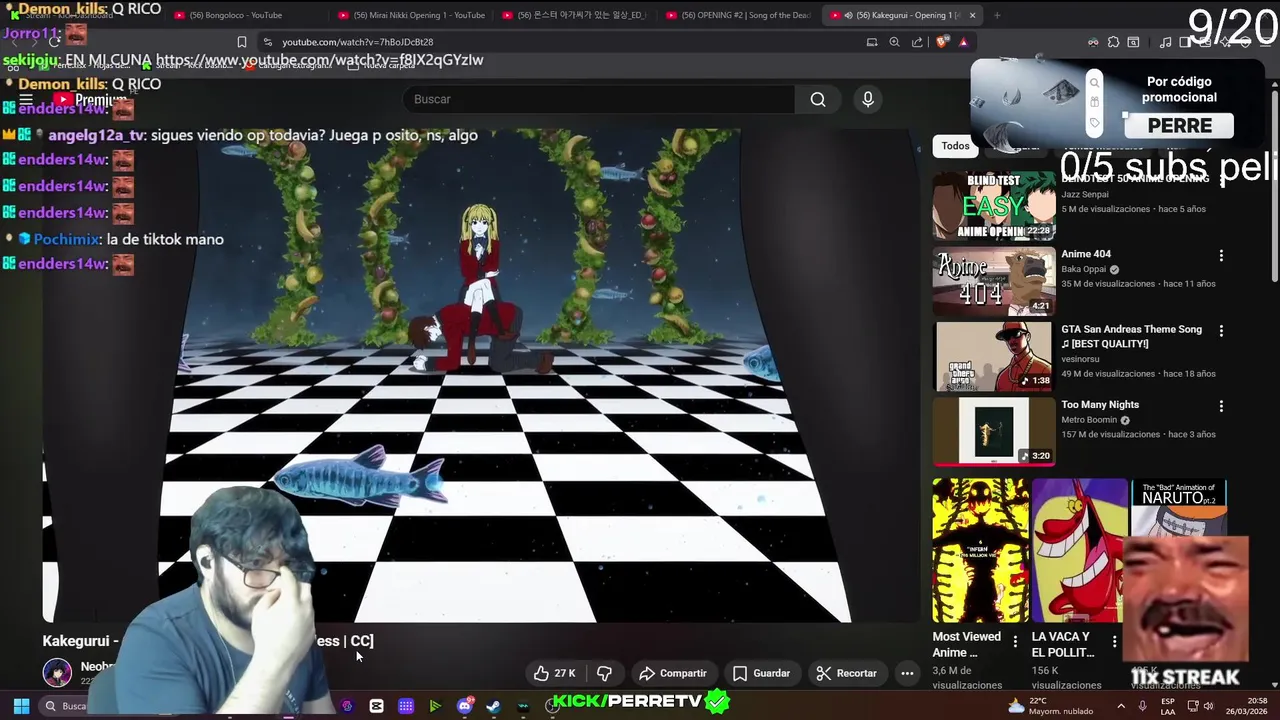Open Steam from the taskbar
1280x720 pixels.
point(493,706)
